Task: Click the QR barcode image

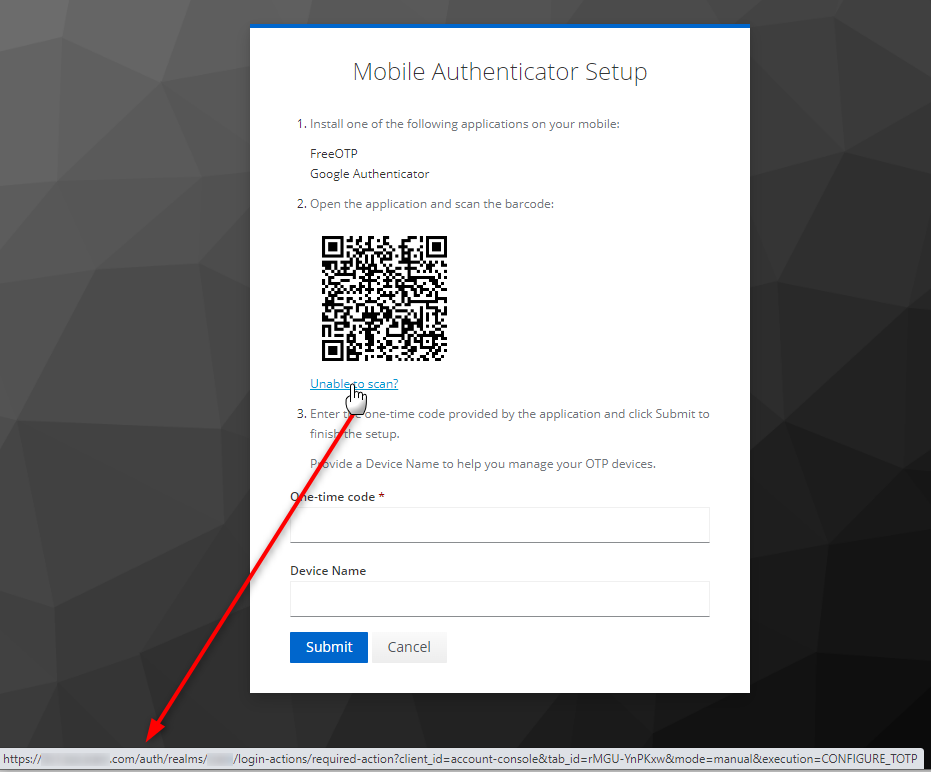Action: [x=384, y=298]
